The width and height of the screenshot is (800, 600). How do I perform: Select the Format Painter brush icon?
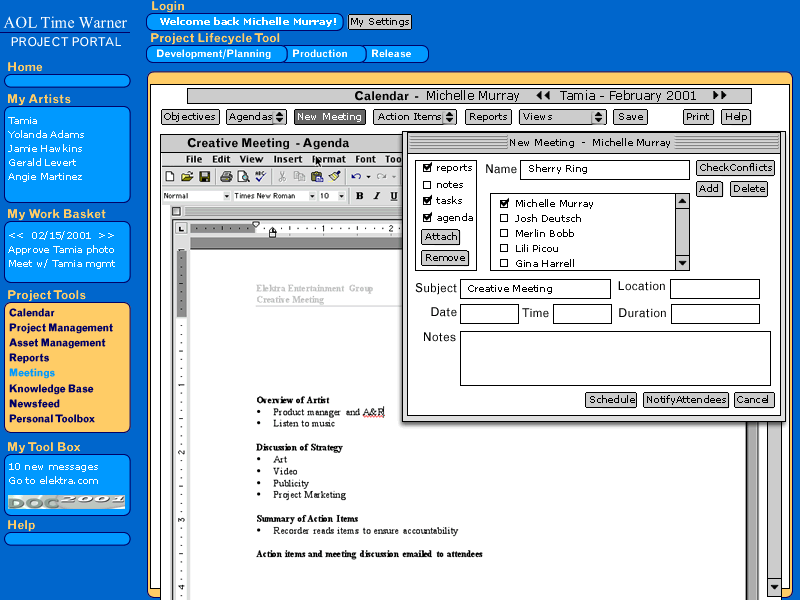(x=335, y=177)
